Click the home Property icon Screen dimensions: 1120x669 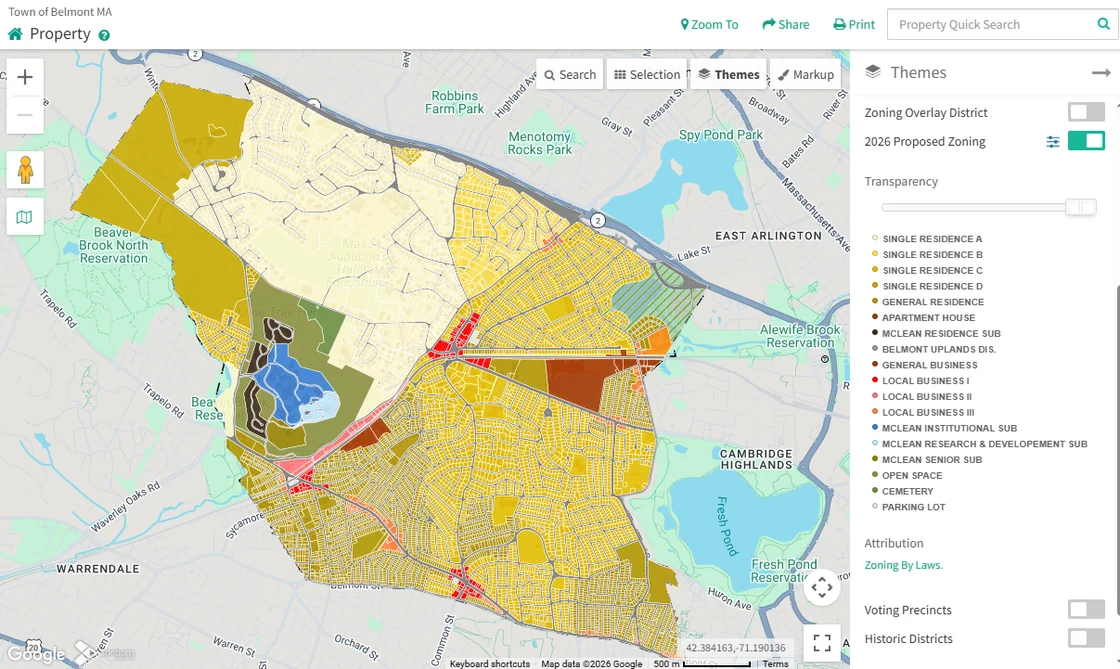click(15, 34)
